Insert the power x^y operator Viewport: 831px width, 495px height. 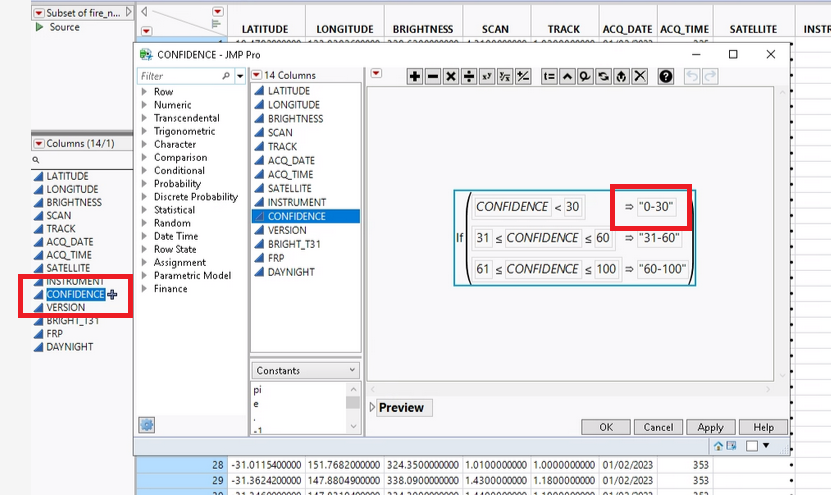[487, 76]
